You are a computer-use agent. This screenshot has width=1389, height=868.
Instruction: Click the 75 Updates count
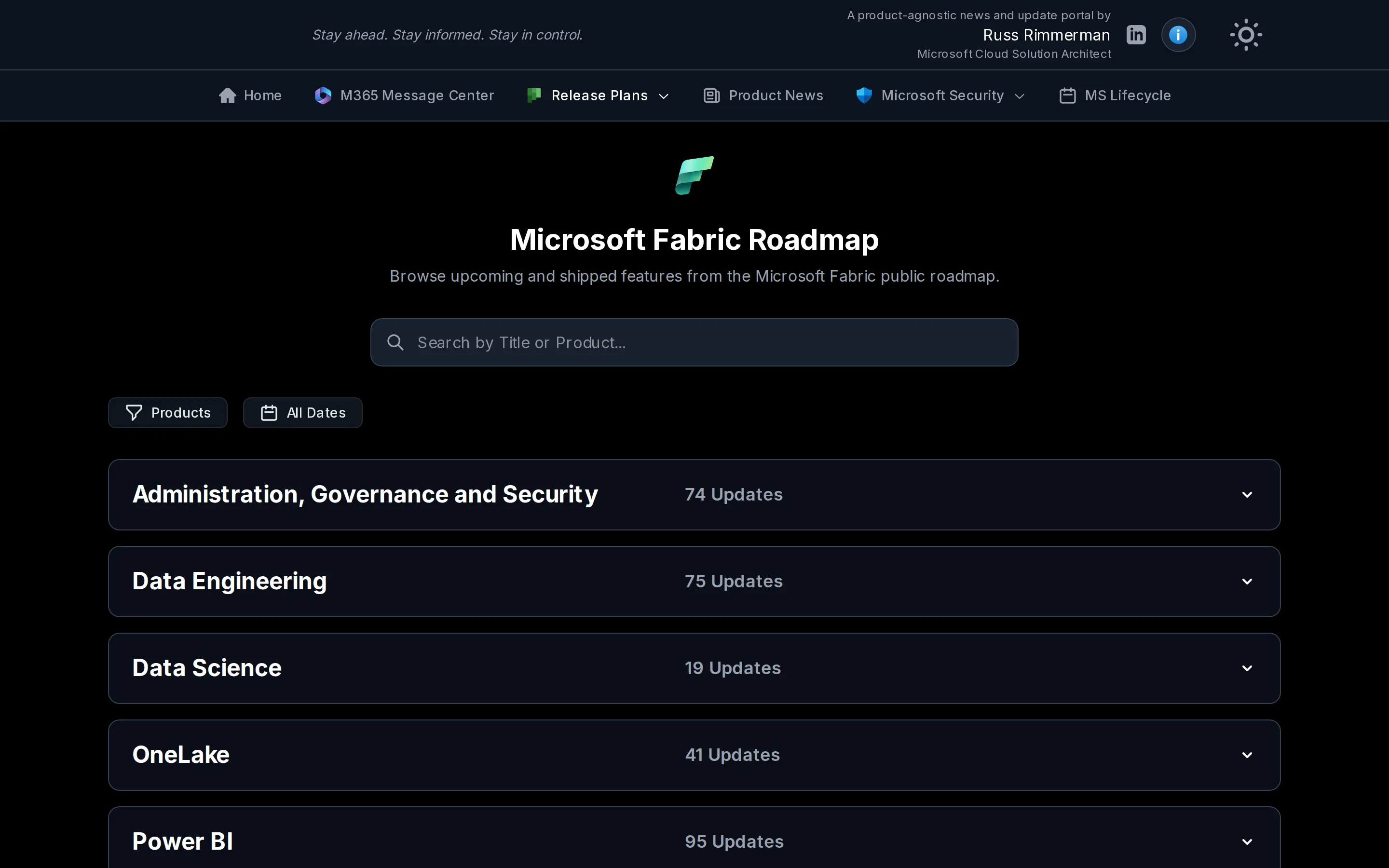(734, 581)
